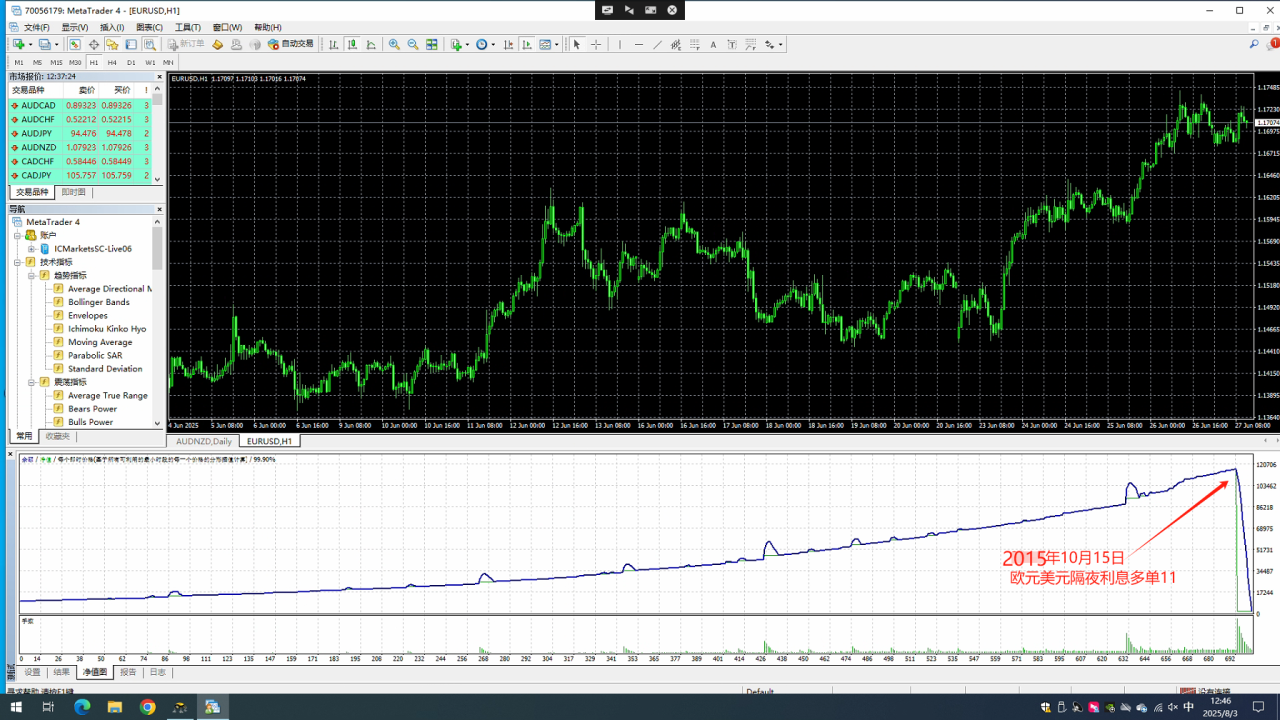Image resolution: width=1280 pixels, height=720 pixels.
Task: Toggle the 自动交易 auto trading button
Action: click(290, 44)
